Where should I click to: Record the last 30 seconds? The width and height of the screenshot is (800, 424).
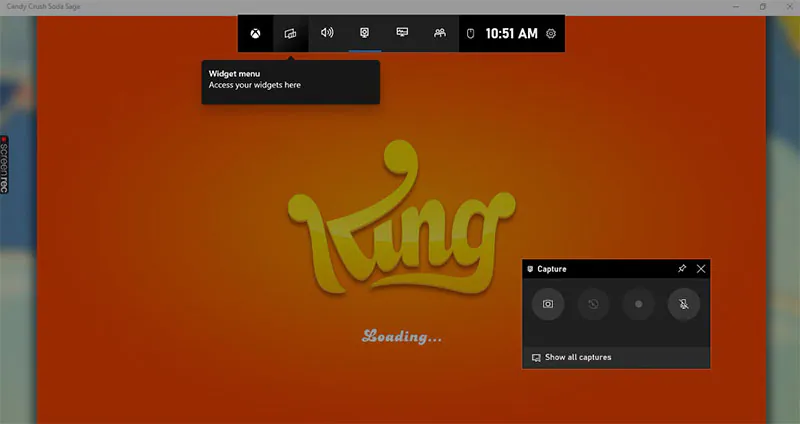coord(593,304)
